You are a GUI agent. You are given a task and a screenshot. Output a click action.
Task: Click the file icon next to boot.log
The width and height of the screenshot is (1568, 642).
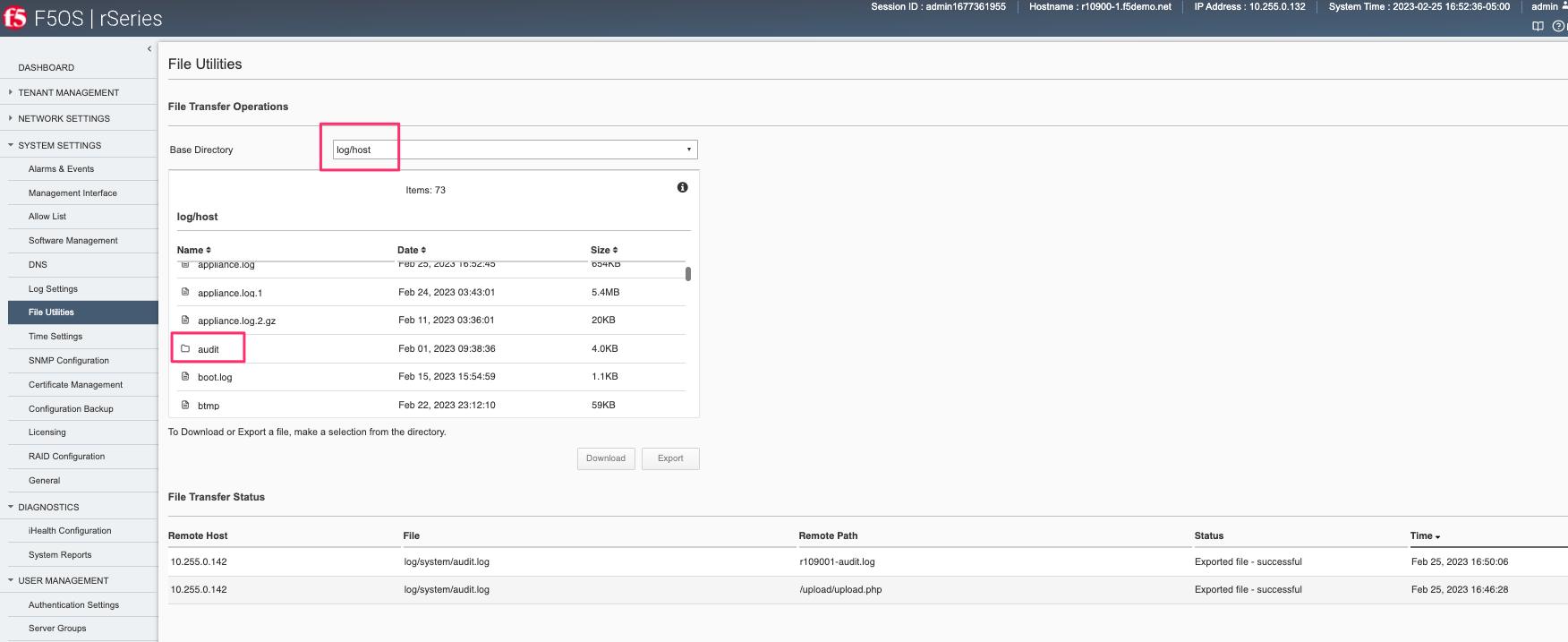(185, 376)
